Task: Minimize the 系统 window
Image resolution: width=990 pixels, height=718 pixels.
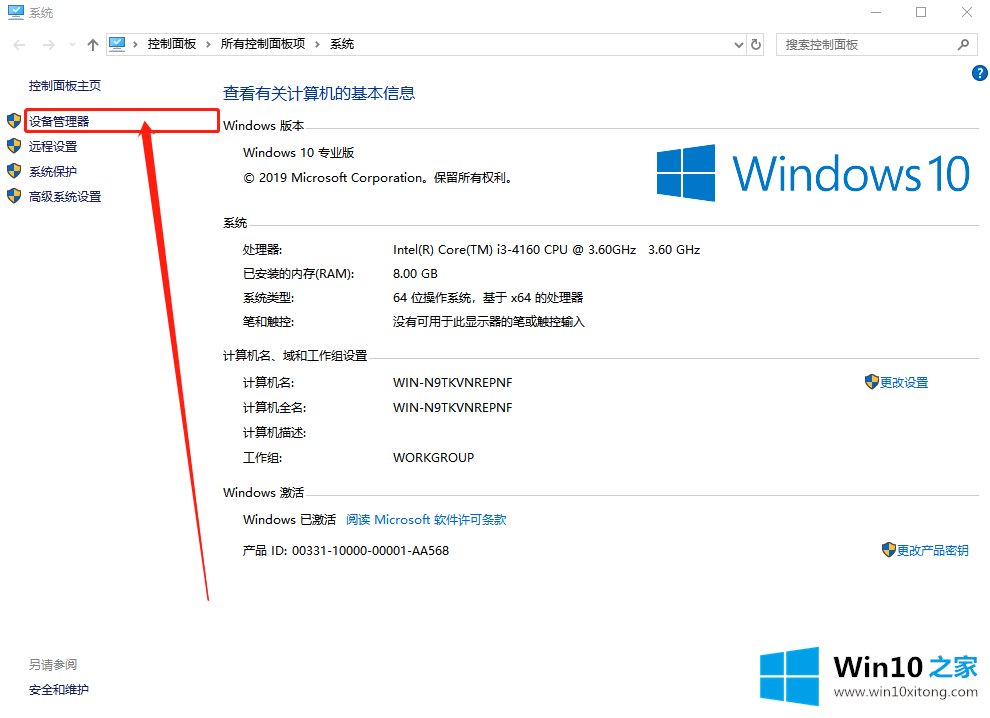Action: tap(876, 13)
